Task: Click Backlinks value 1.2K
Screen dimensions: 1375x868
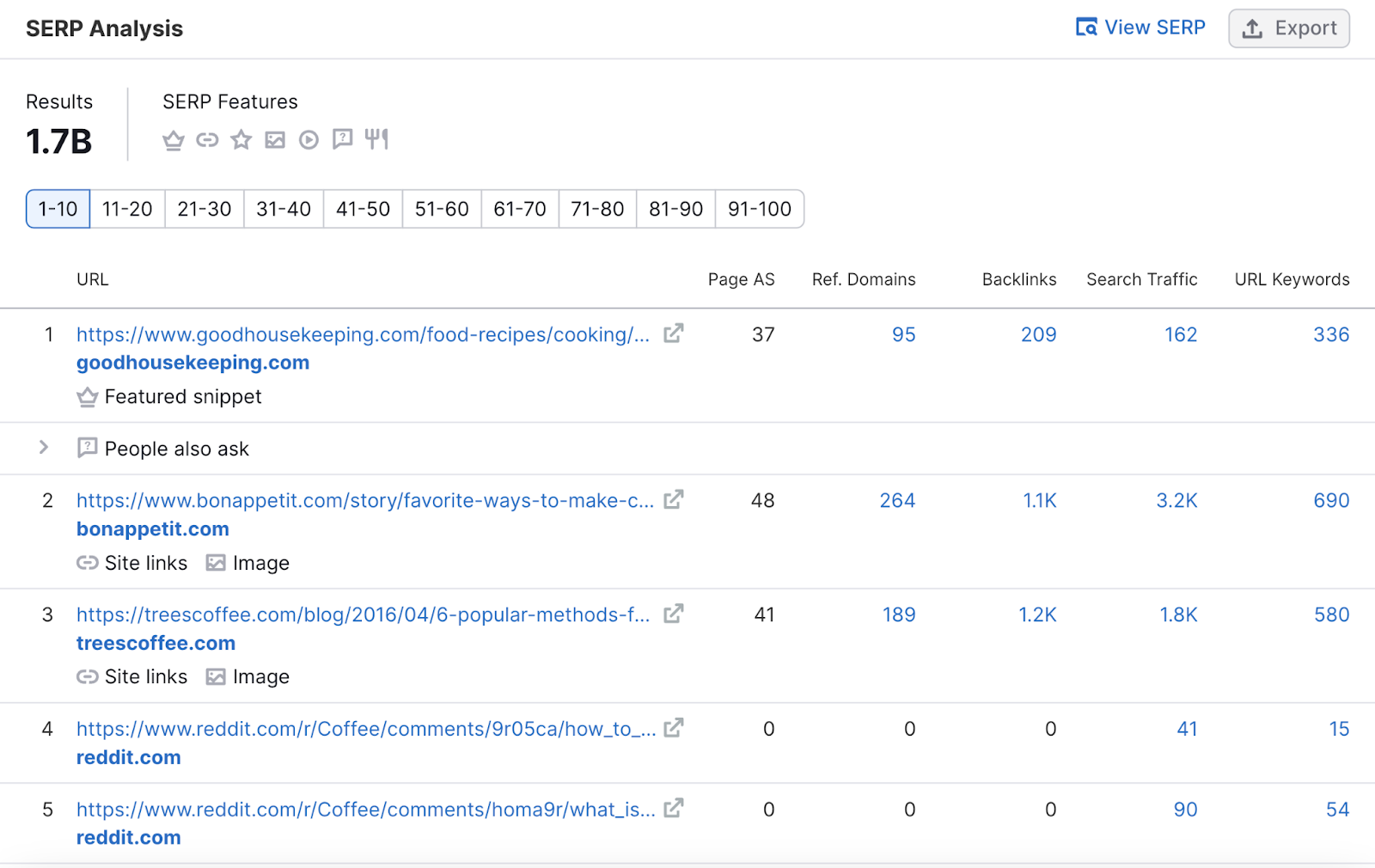Action: point(1037,614)
